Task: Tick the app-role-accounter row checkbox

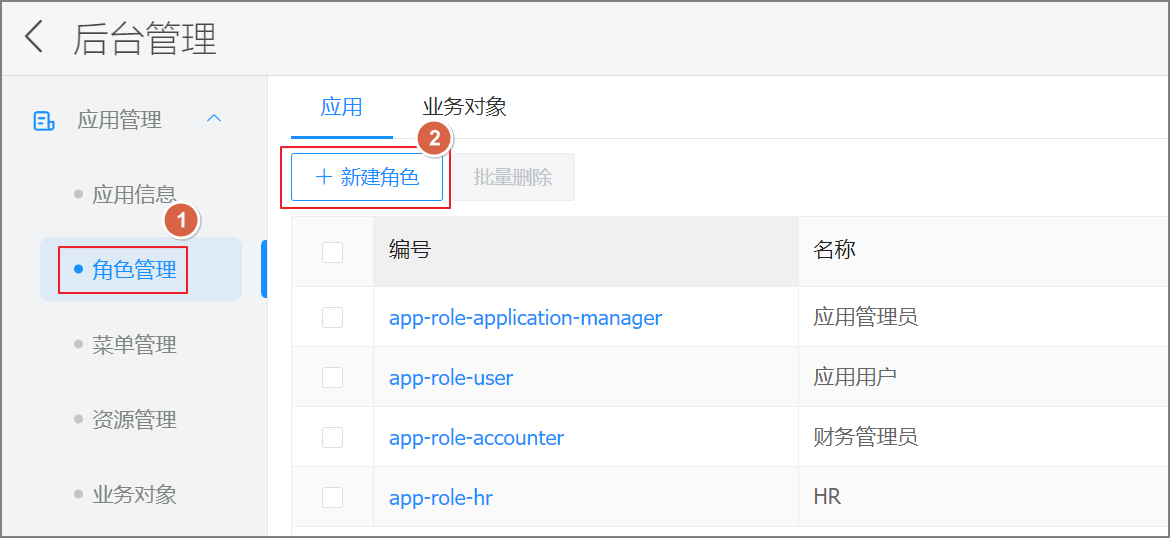Action: click(x=332, y=438)
